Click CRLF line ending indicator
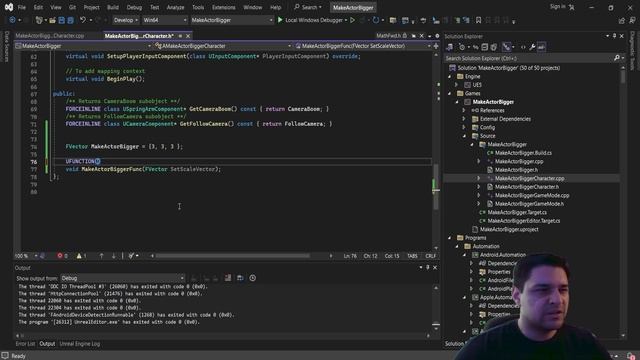Viewport: 640px width, 360px height. (x=431, y=256)
